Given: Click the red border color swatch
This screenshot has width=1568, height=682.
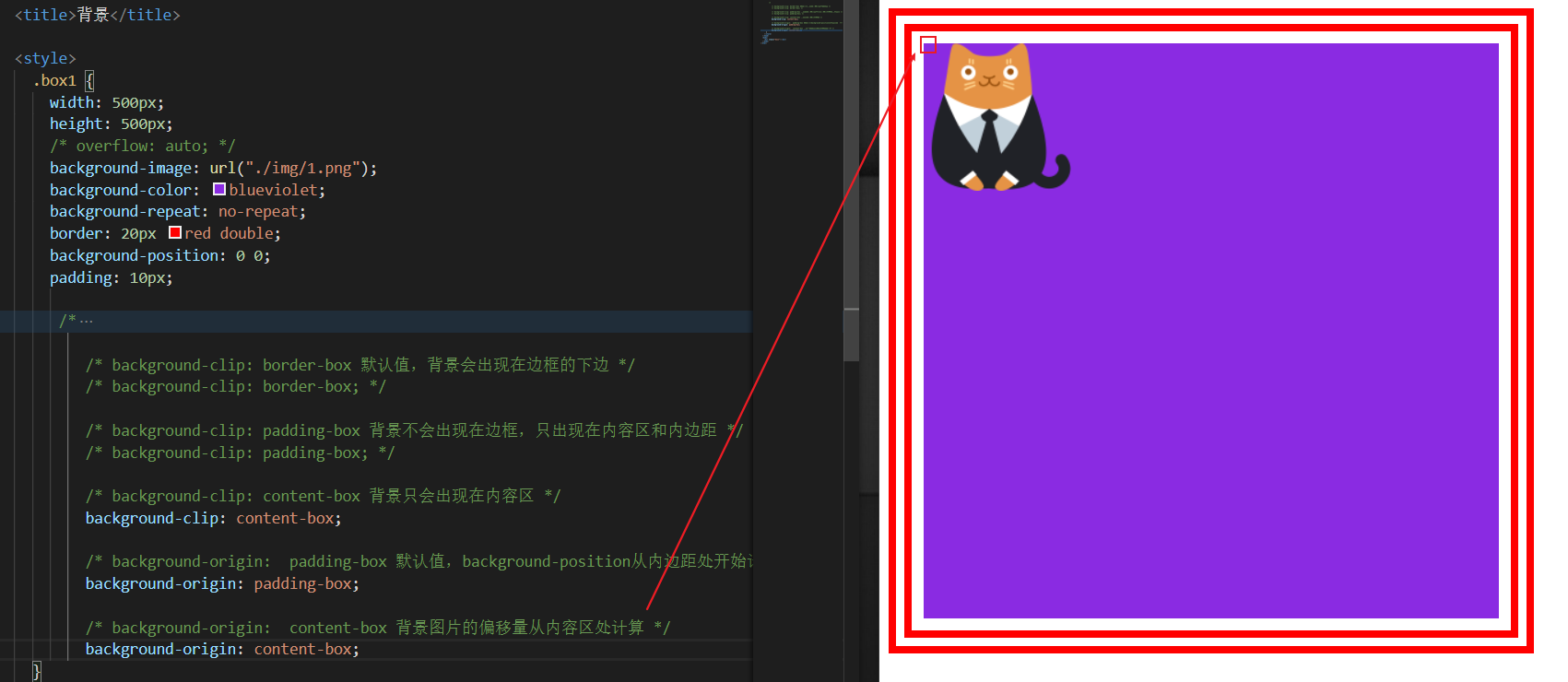Looking at the screenshot, I should [175, 232].
